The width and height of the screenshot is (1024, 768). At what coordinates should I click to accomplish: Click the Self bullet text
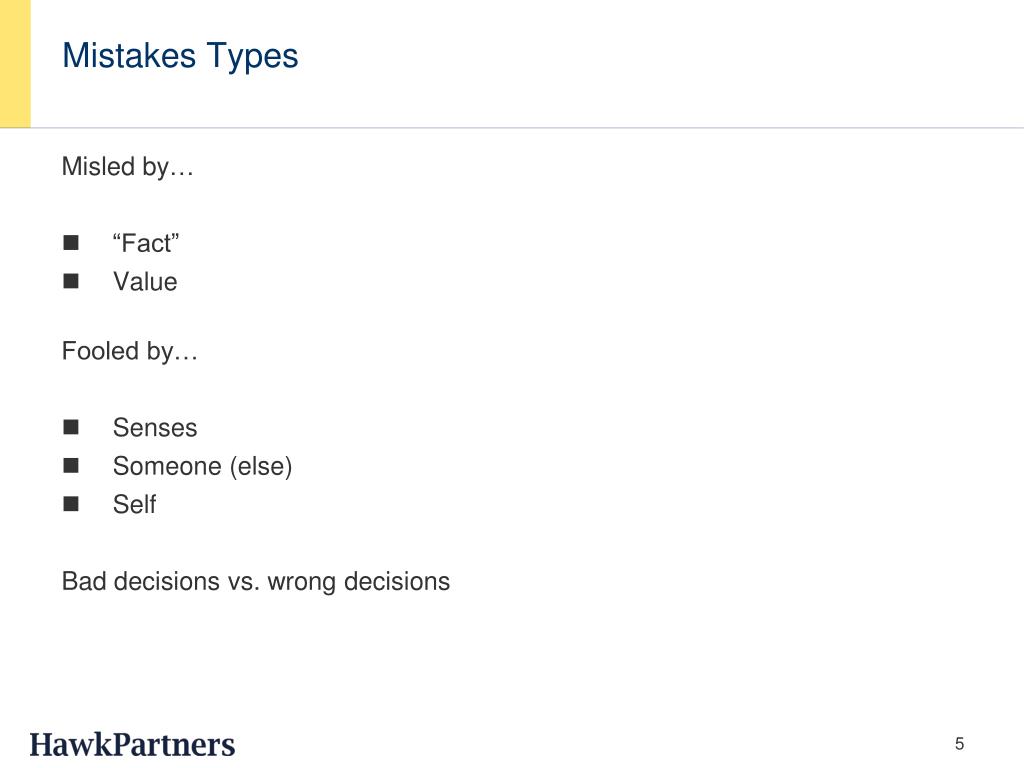[135, 504]
